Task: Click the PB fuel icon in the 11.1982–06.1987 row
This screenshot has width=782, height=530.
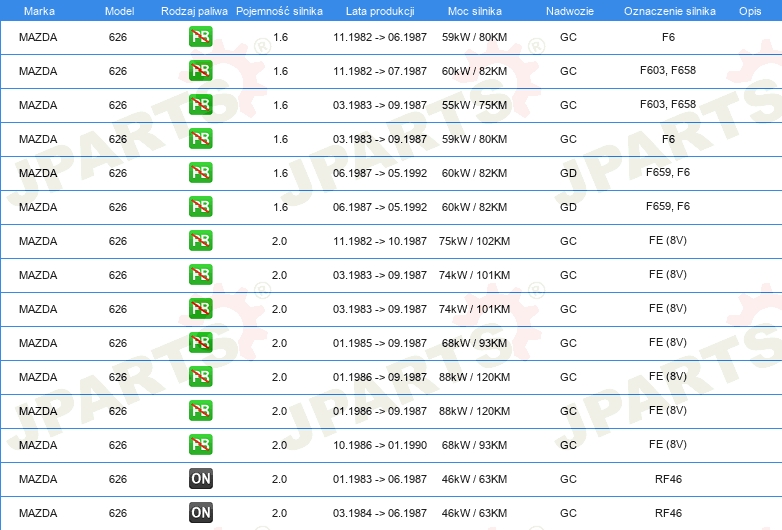Action: 200,37
